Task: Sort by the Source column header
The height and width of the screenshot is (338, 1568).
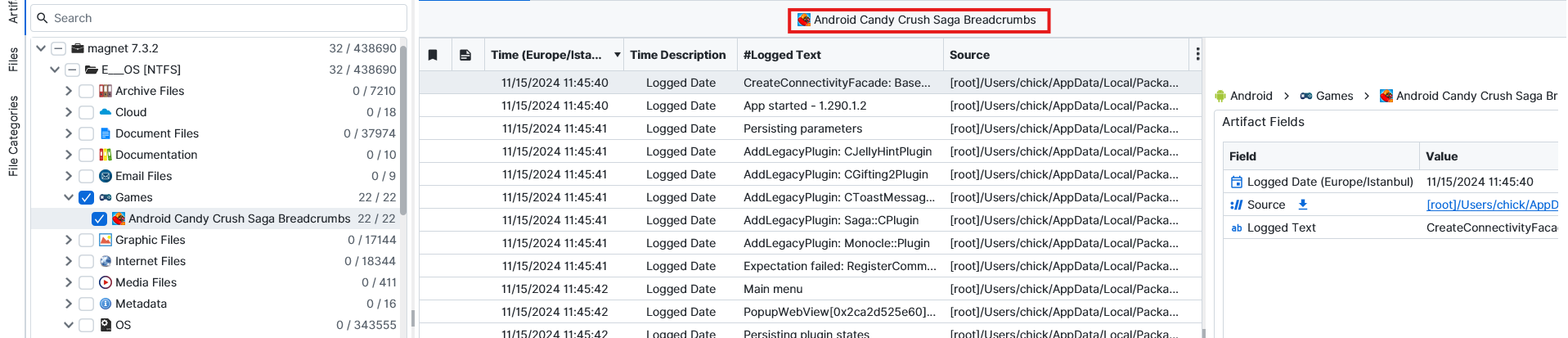Action: [969, 55]
